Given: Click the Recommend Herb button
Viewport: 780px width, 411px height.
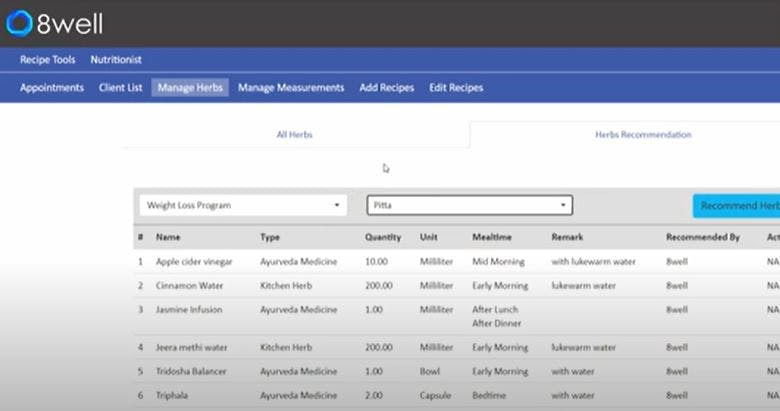Looking at the screenshot, I should [x=736, y=206].
